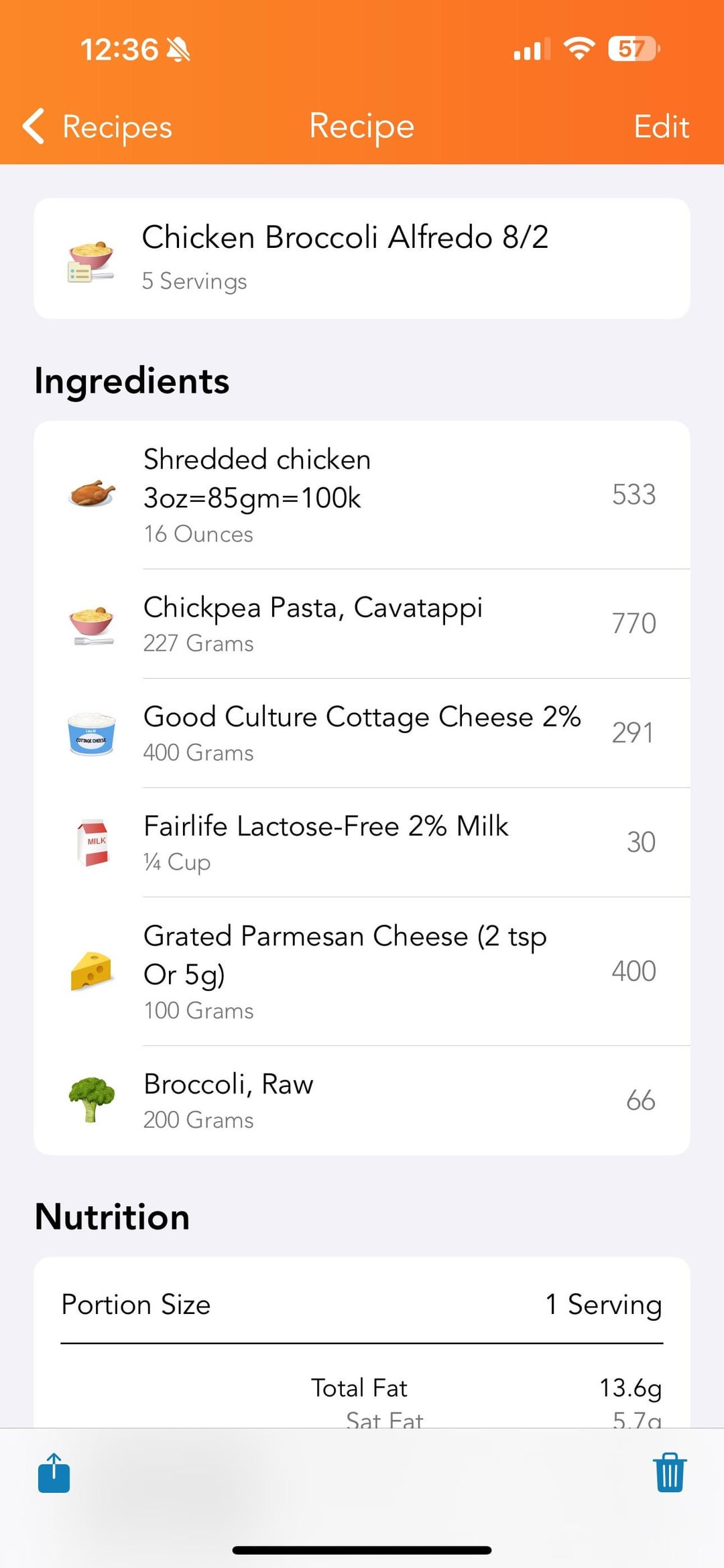Tap the Total Fat nutrition row
Image resolution: width=724 pixels, height=1568 pixels.
[362, 1388]
